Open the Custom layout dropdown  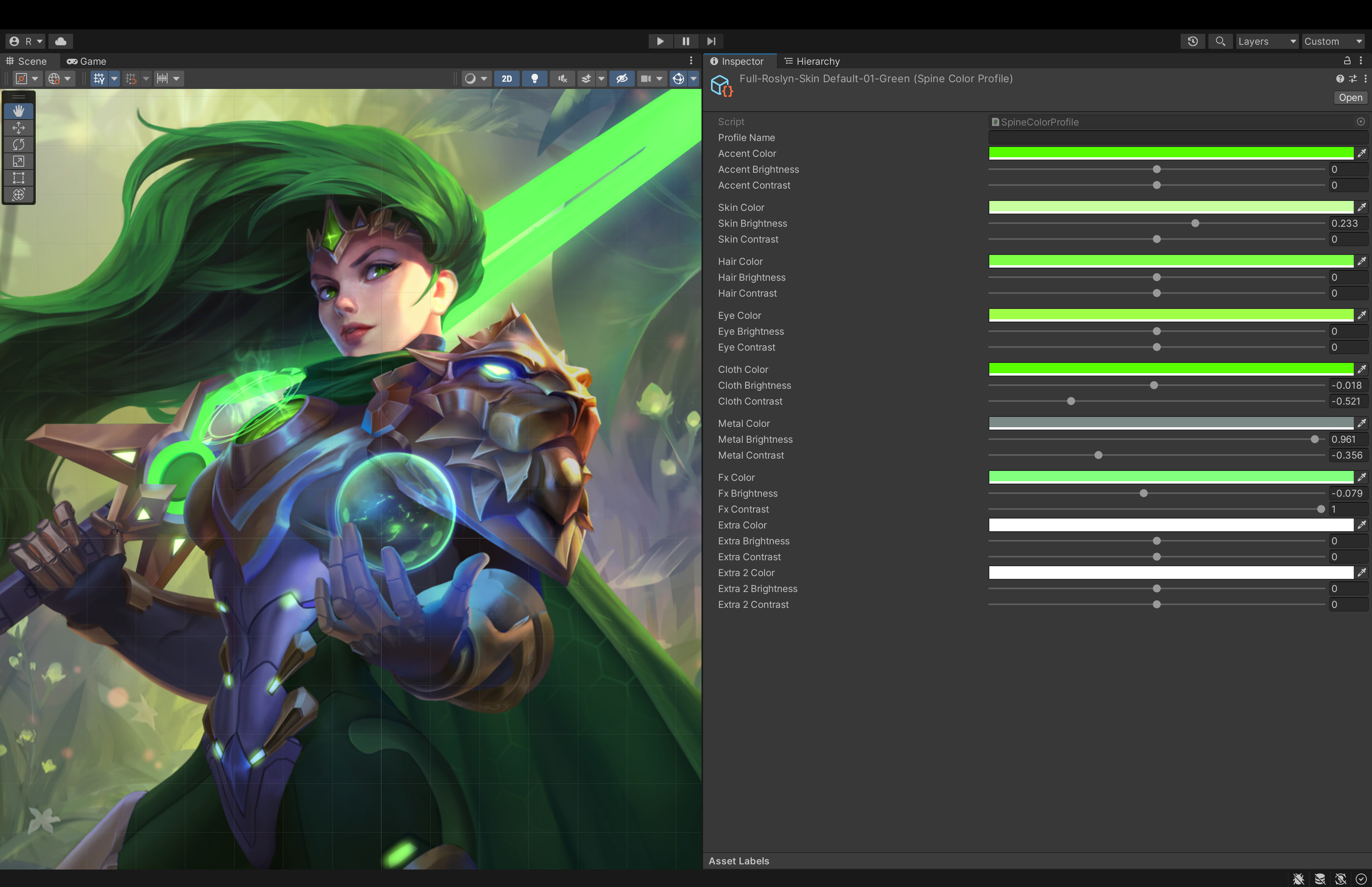(1333, 41)
